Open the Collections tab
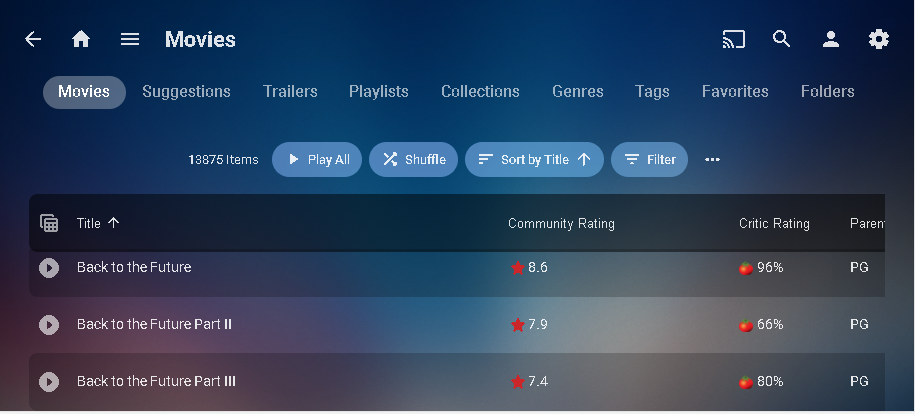The width and height of the screenshot is (915, 414). tap(480, 92)
